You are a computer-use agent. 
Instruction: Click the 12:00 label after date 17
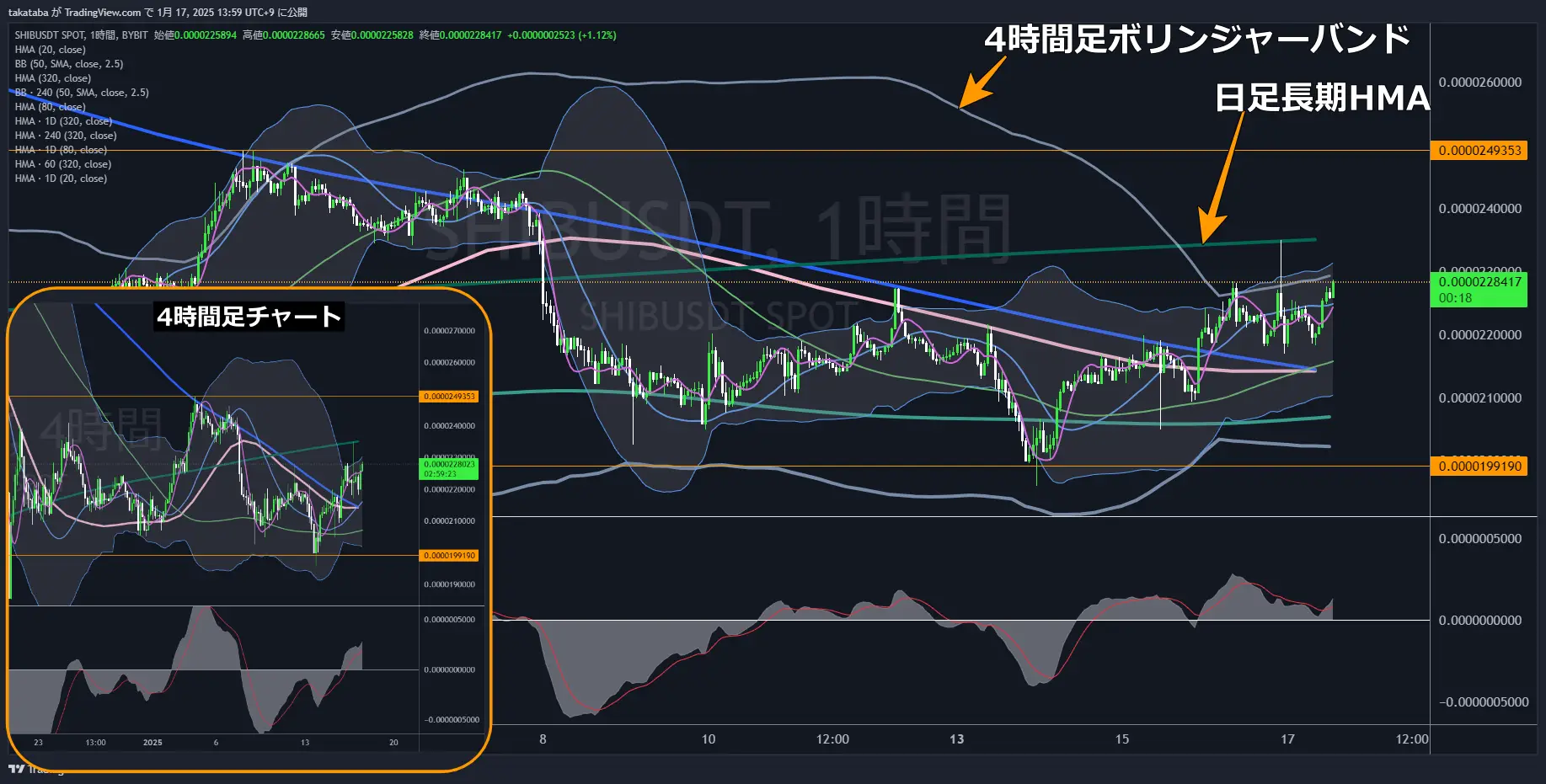1412,739
